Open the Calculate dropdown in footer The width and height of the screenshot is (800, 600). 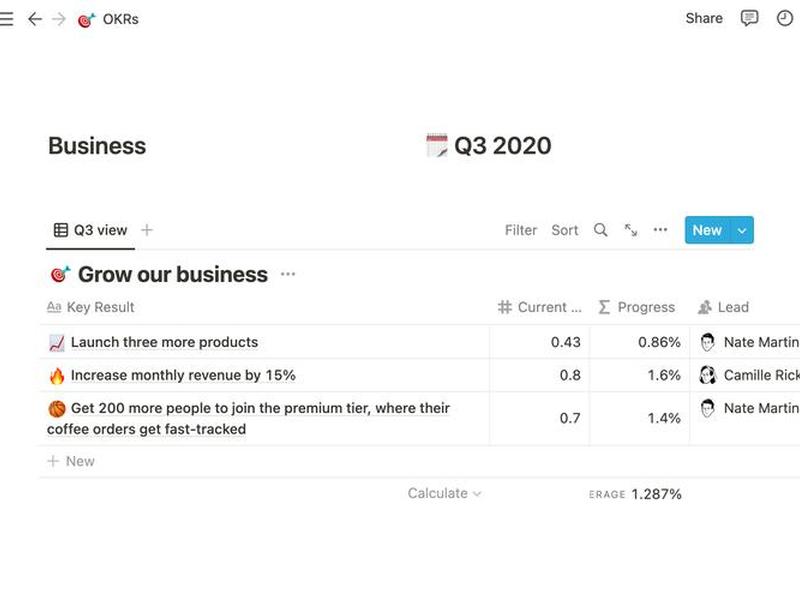tap(444, 493)
